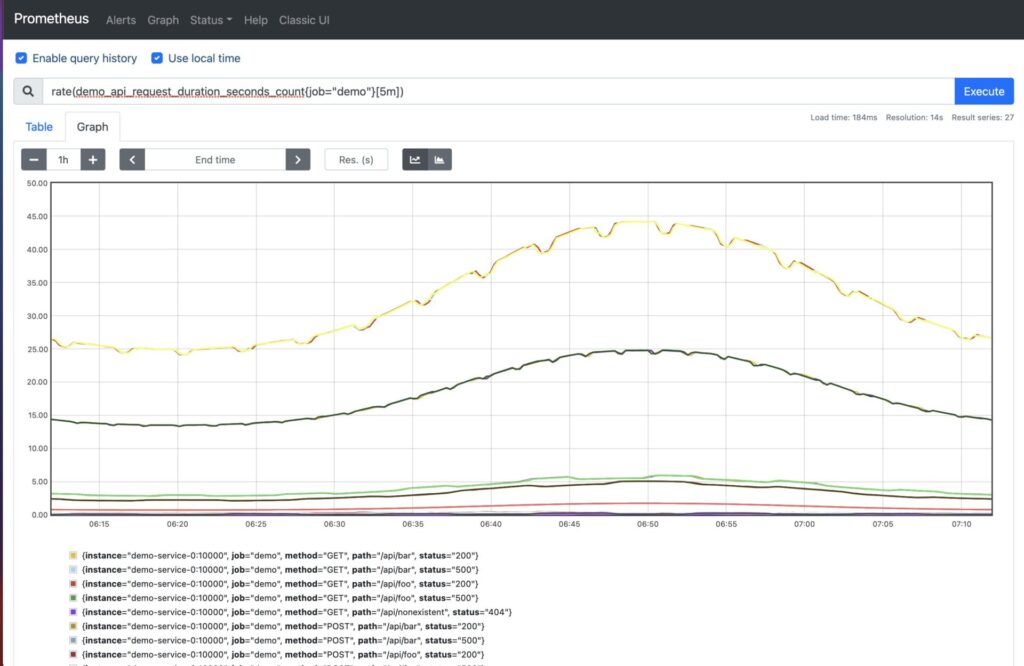Click the 06:50 x-axis time label
Image resolution: width=1024 pixels, height=666 pixels.
point(648,524)
